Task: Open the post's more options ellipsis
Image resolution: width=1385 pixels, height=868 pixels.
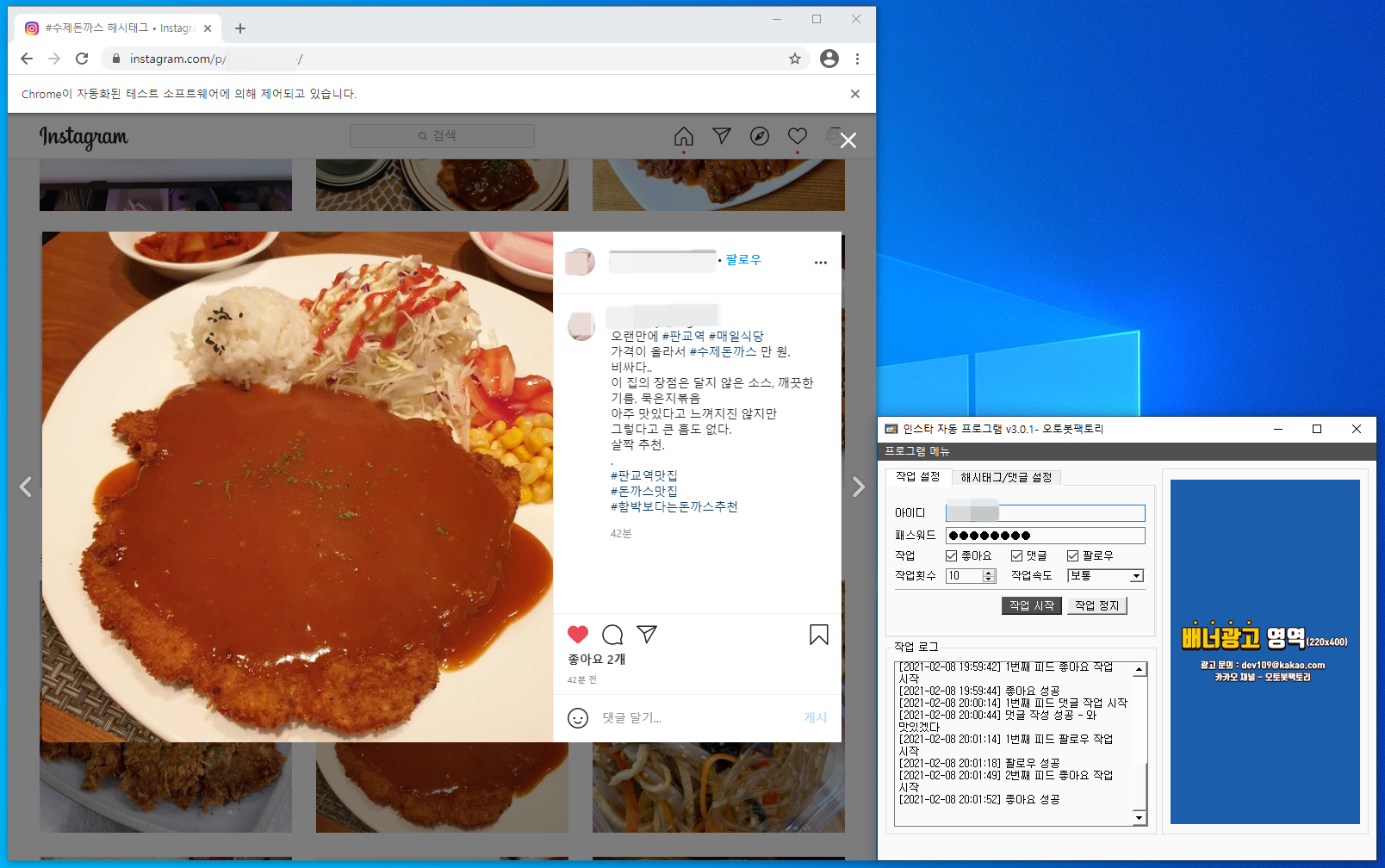Action: click(x=821, y=263)
